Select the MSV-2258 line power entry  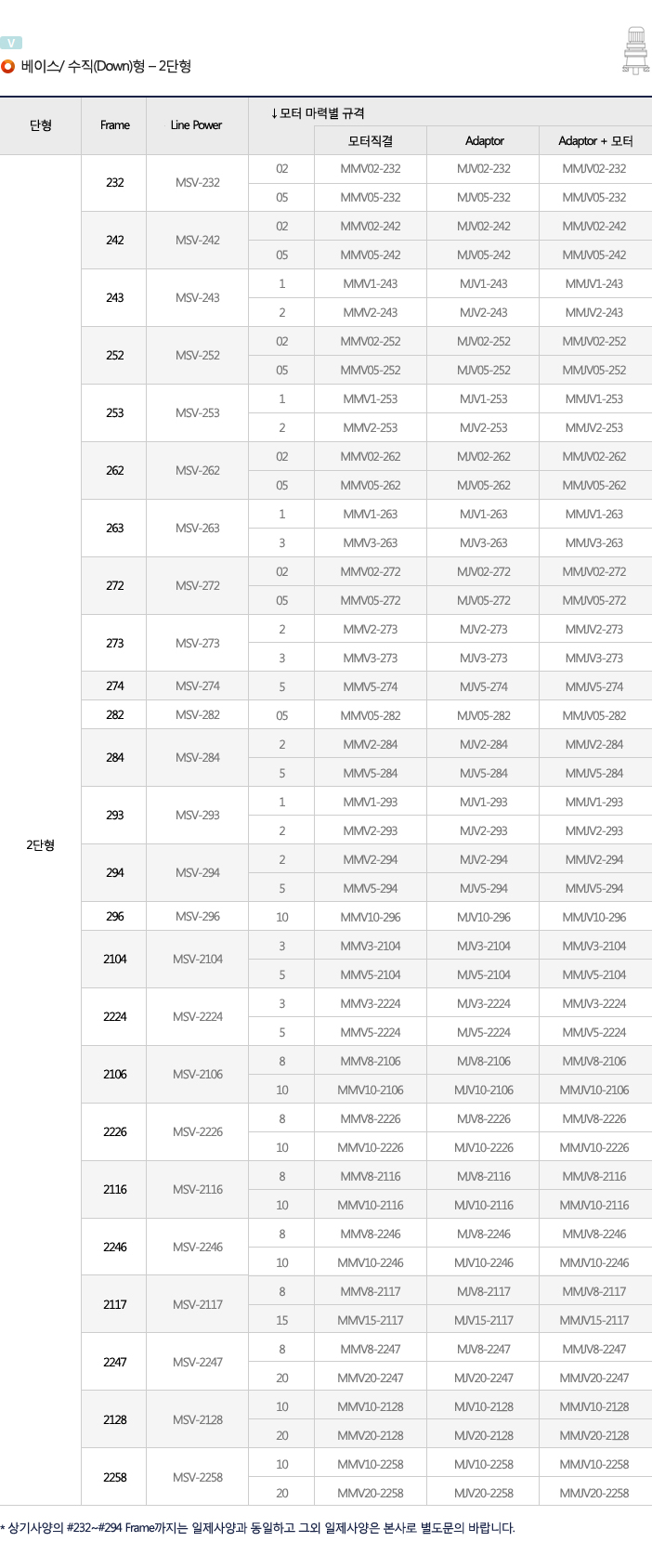coord(198,1477)
